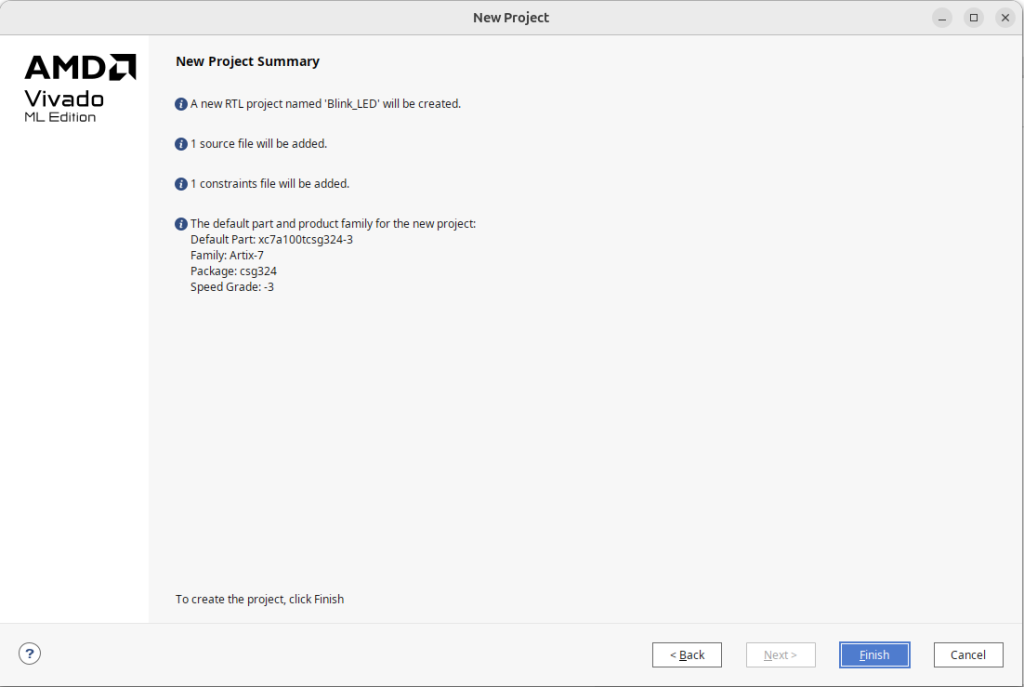
Task: Click the greyed-out Next button
Action: click(x=780, y=655)
